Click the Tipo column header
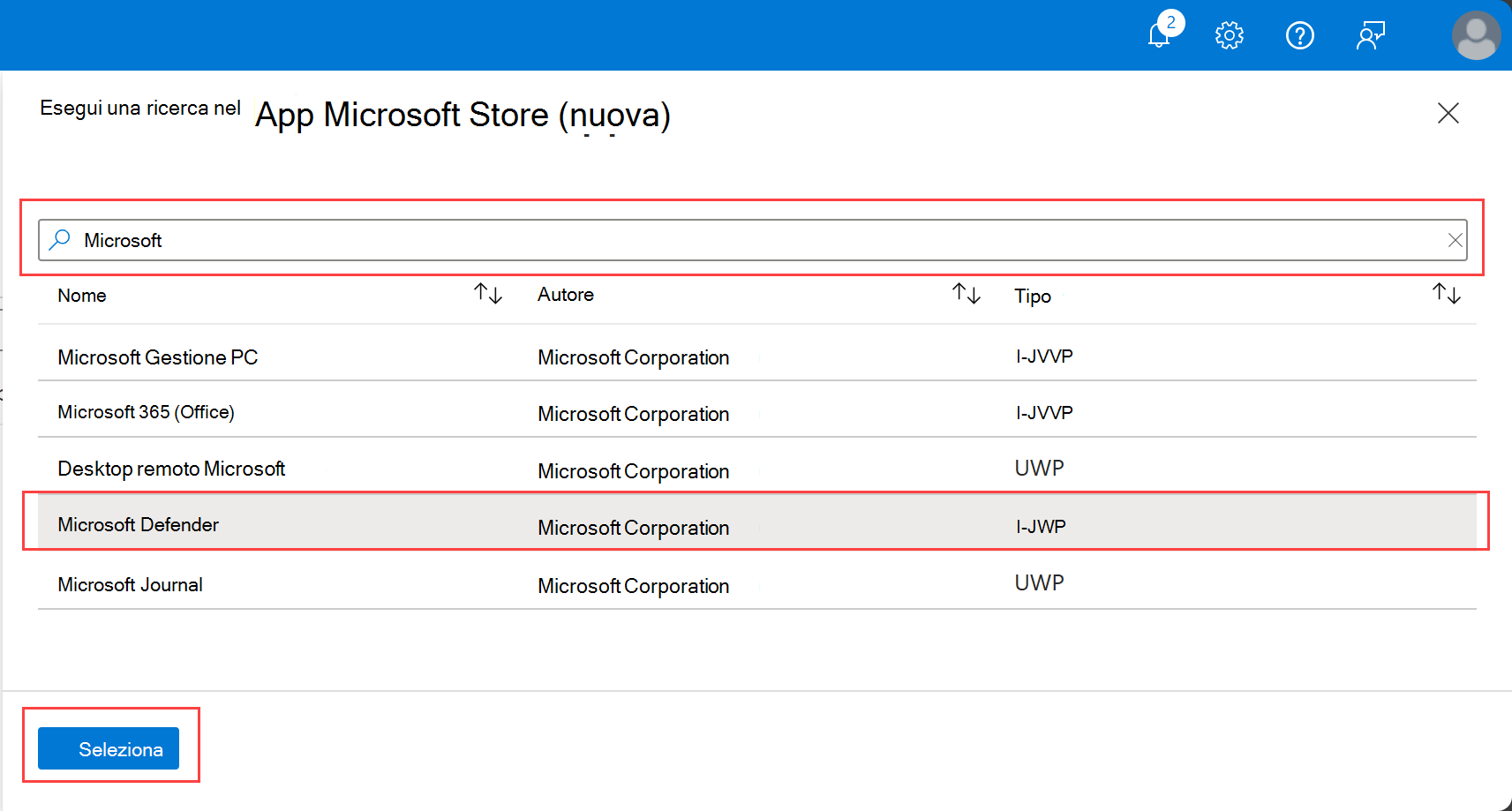This screenshot has width=1512, height=811. point(1033,297)
